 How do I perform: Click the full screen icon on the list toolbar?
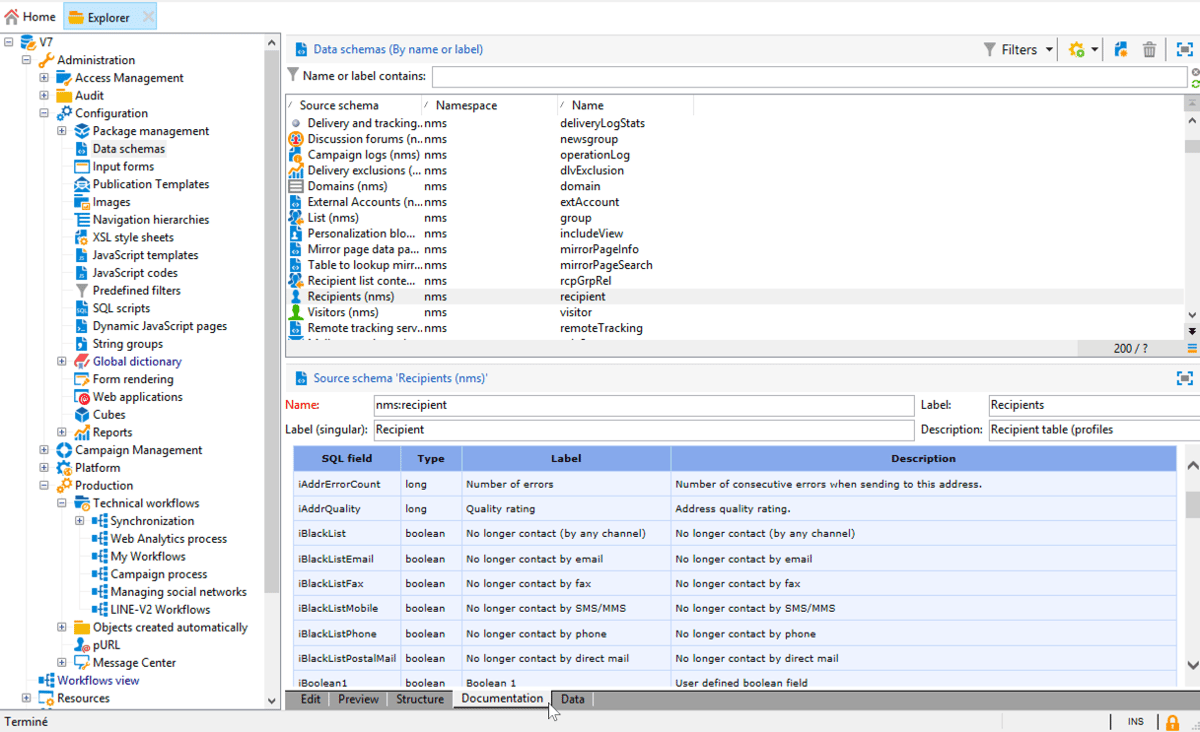(1184, 49)
